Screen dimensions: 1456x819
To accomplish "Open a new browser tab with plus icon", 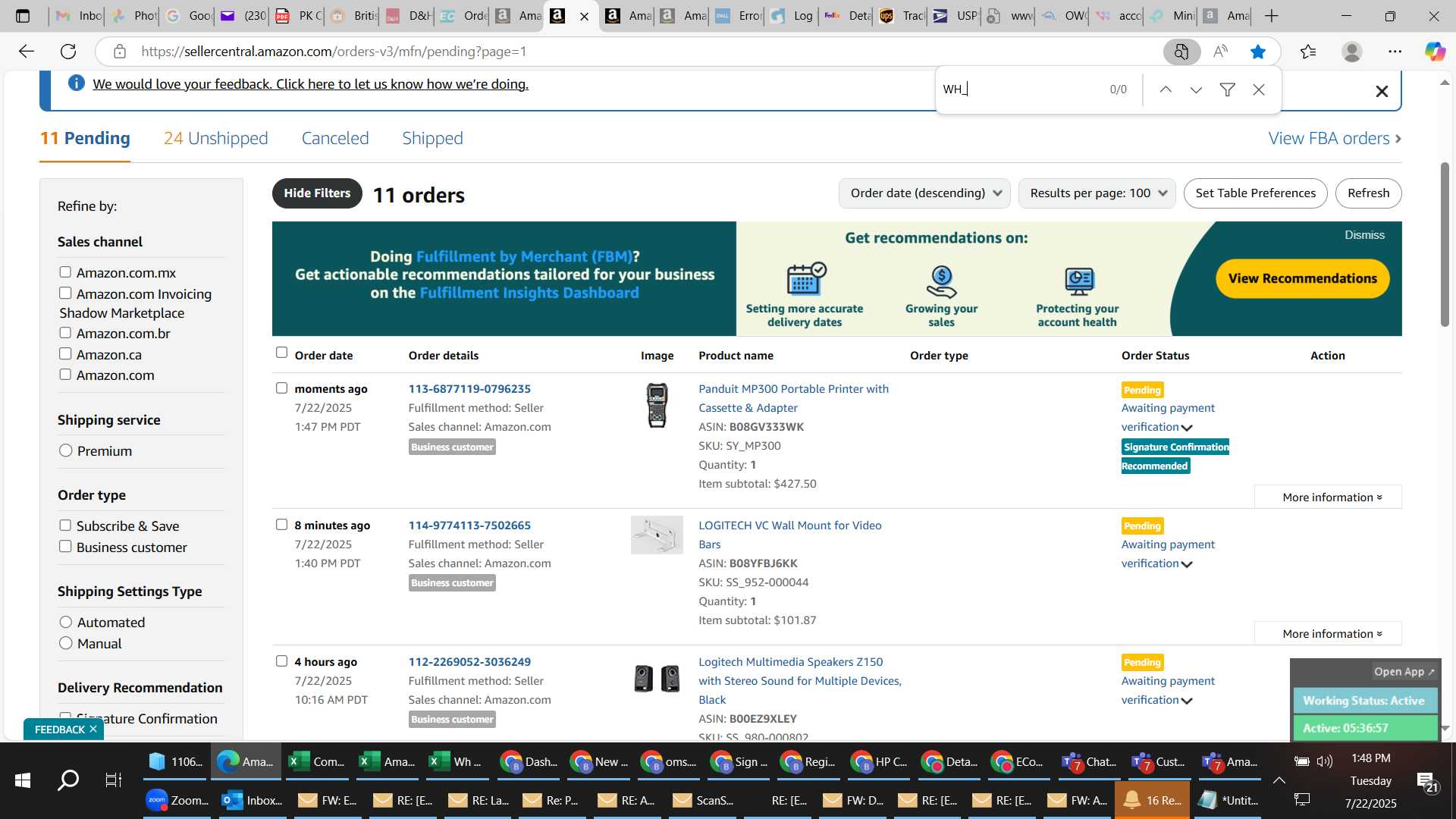I will [1272, 15].
